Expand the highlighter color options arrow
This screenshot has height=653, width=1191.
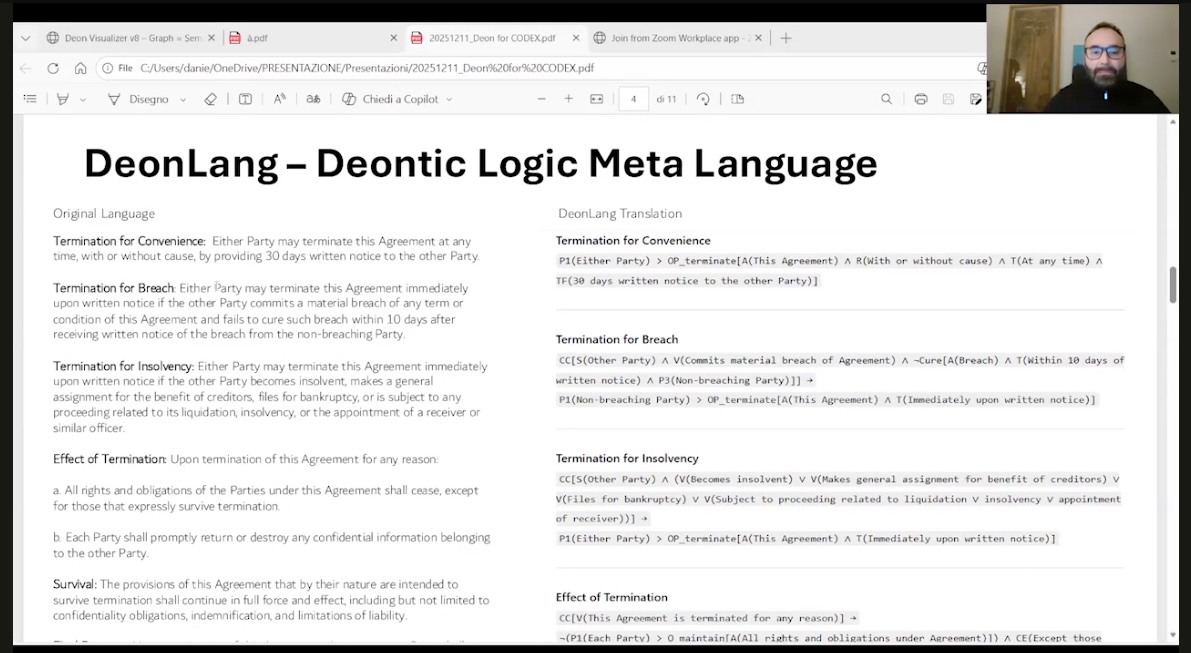click(83, 99)
